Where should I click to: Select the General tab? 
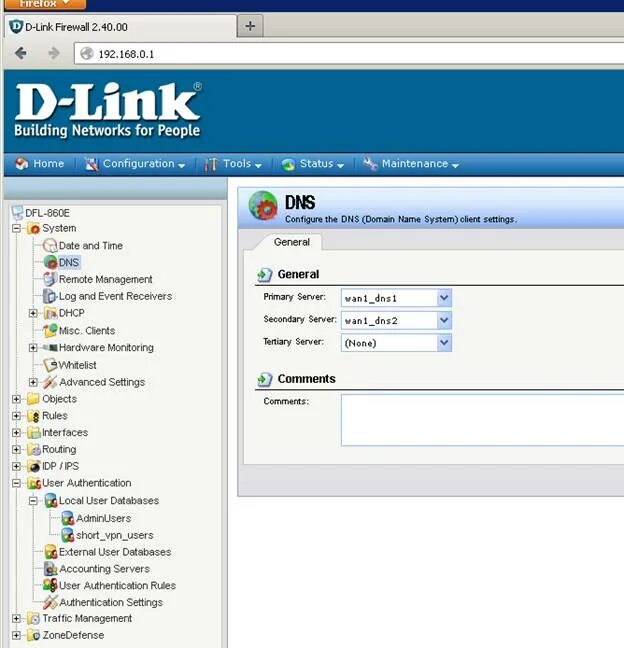tap(291, 242)
